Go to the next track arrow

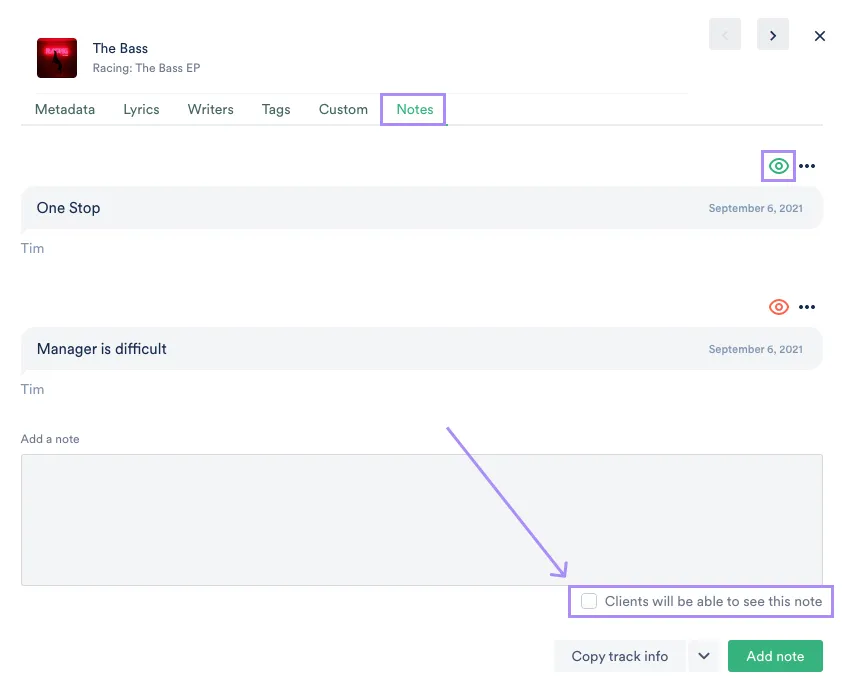click(x=772, y=35)
